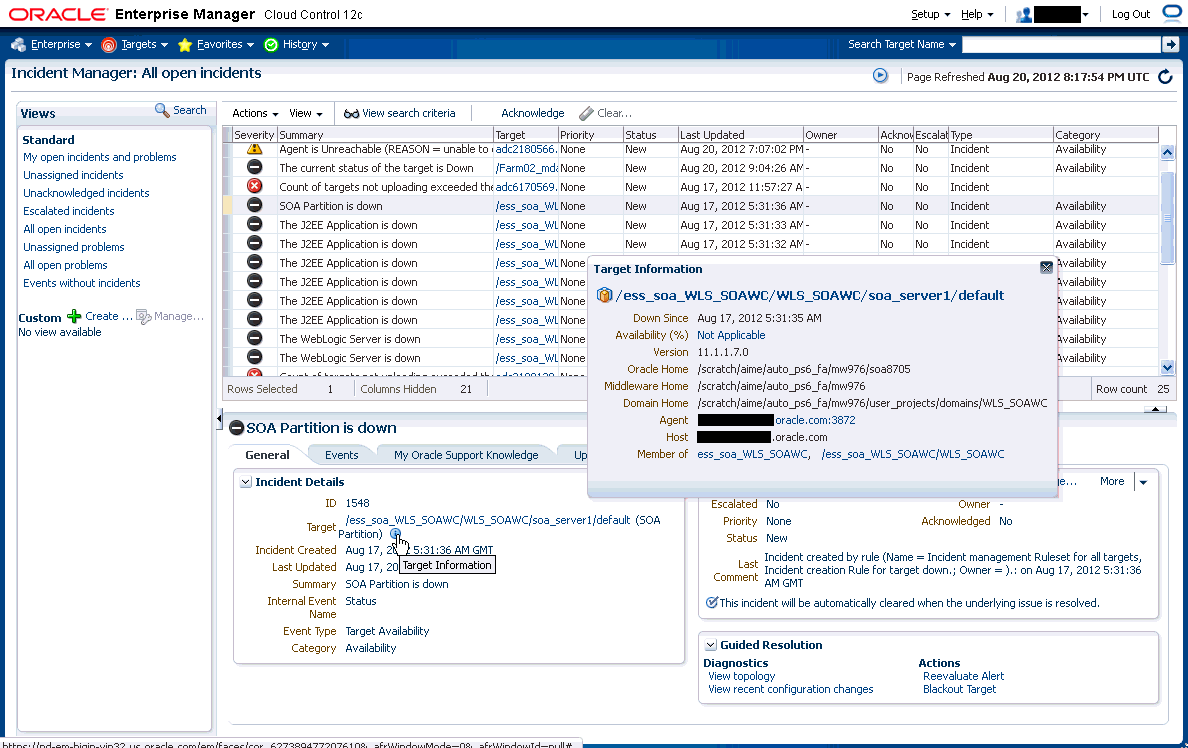The image size is (1188, 748).
Task: Focus the target name search field
Action: (1061, 45)
